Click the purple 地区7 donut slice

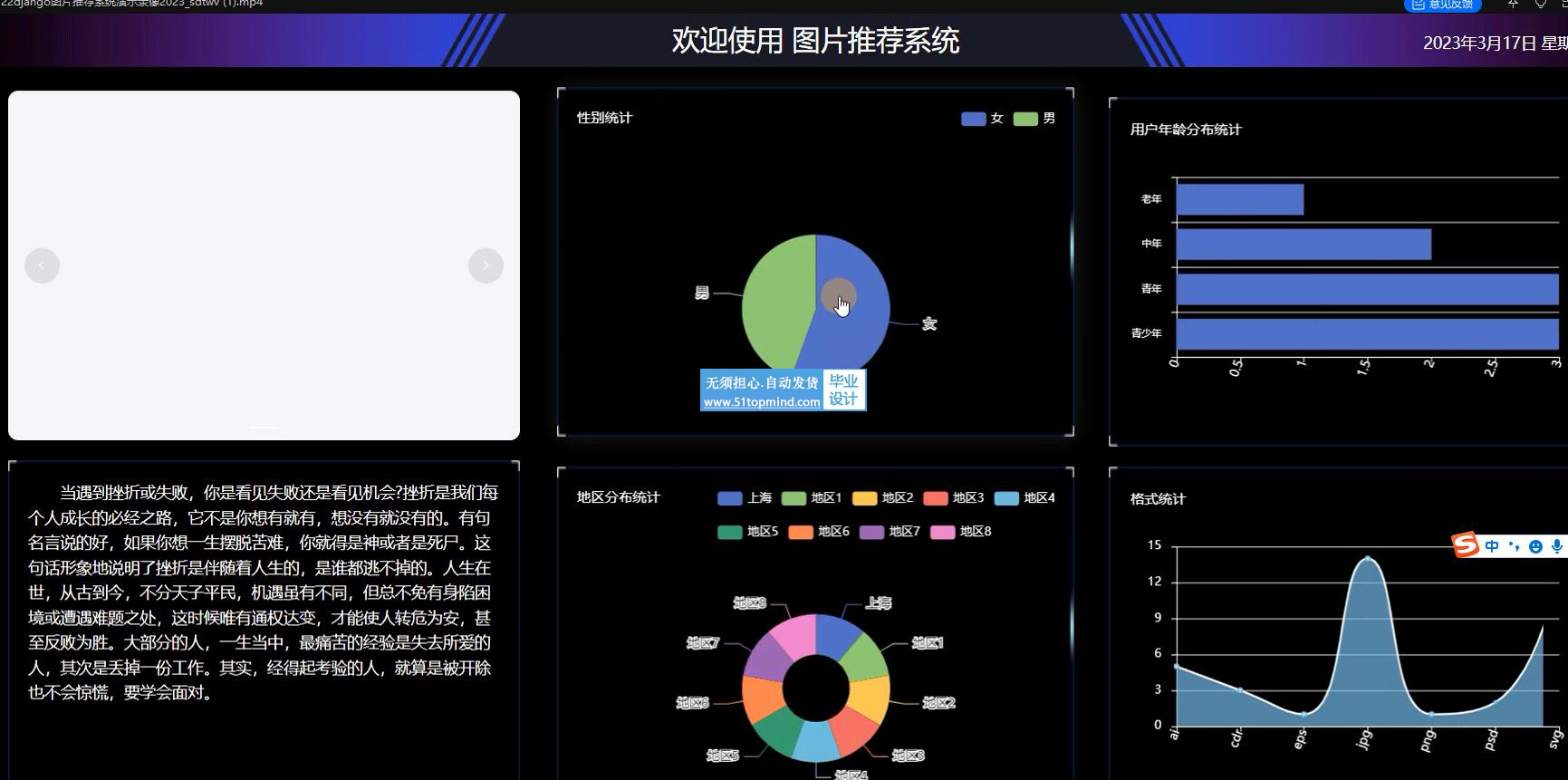768,659
